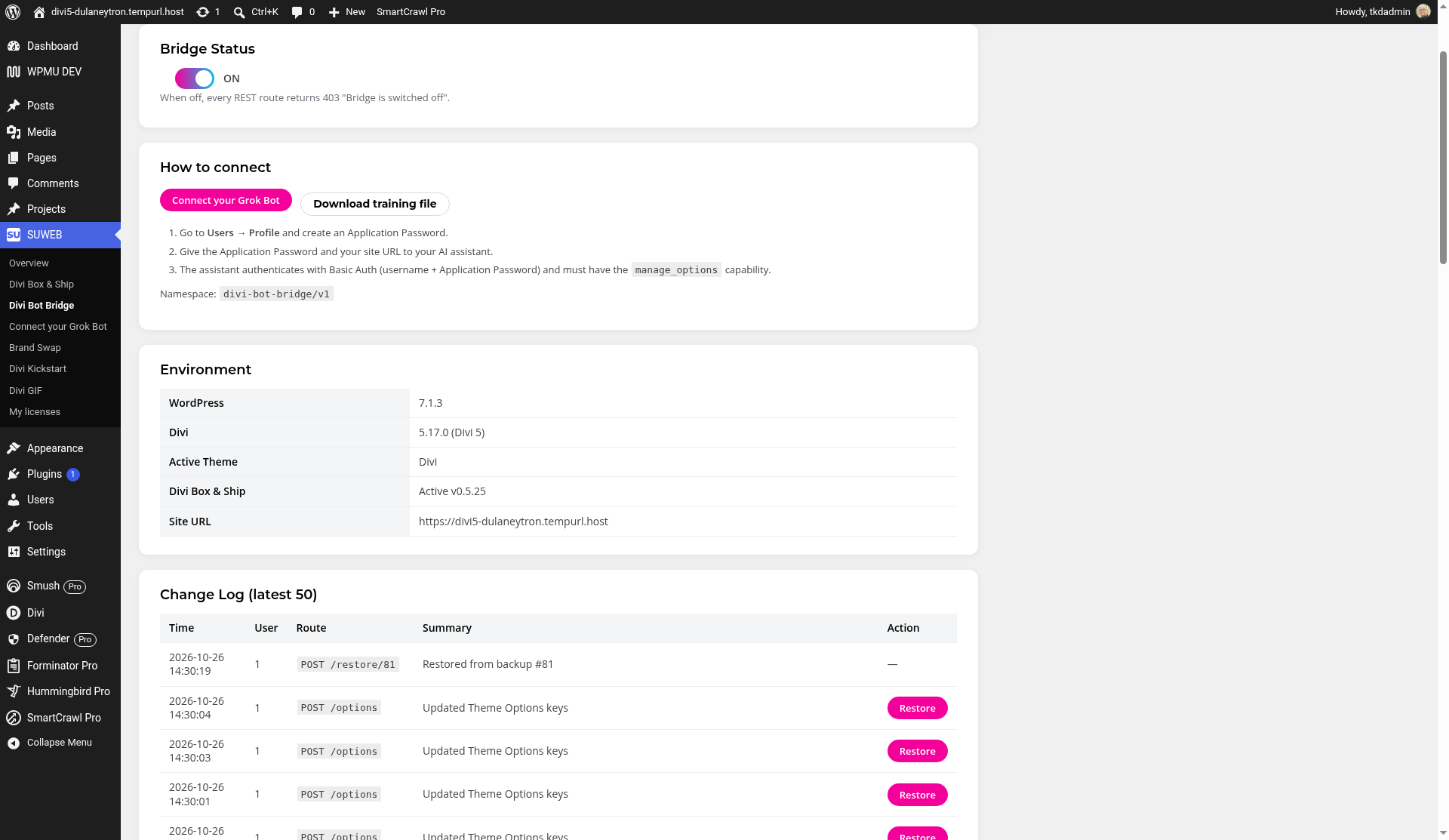
Task: Open SmartCrawl Pro in the admin bar
Action: coord(411,12)
